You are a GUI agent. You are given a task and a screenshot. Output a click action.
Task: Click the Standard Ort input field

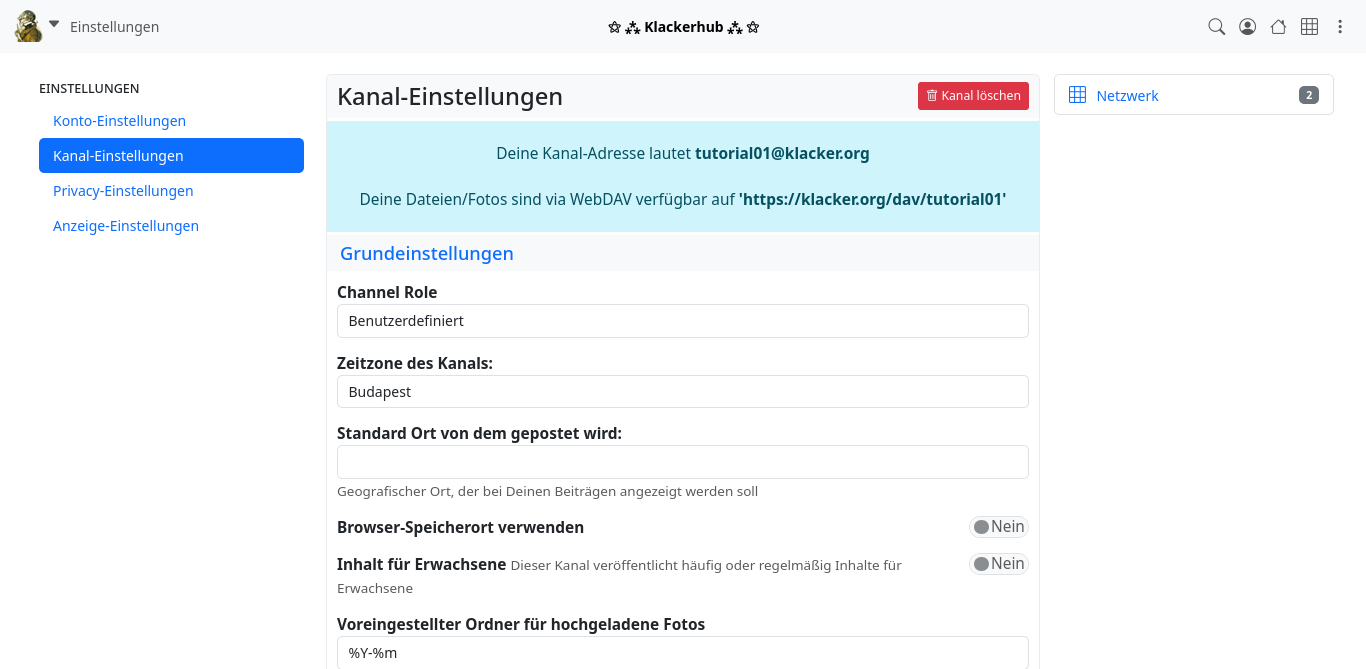tap(682, 462)
